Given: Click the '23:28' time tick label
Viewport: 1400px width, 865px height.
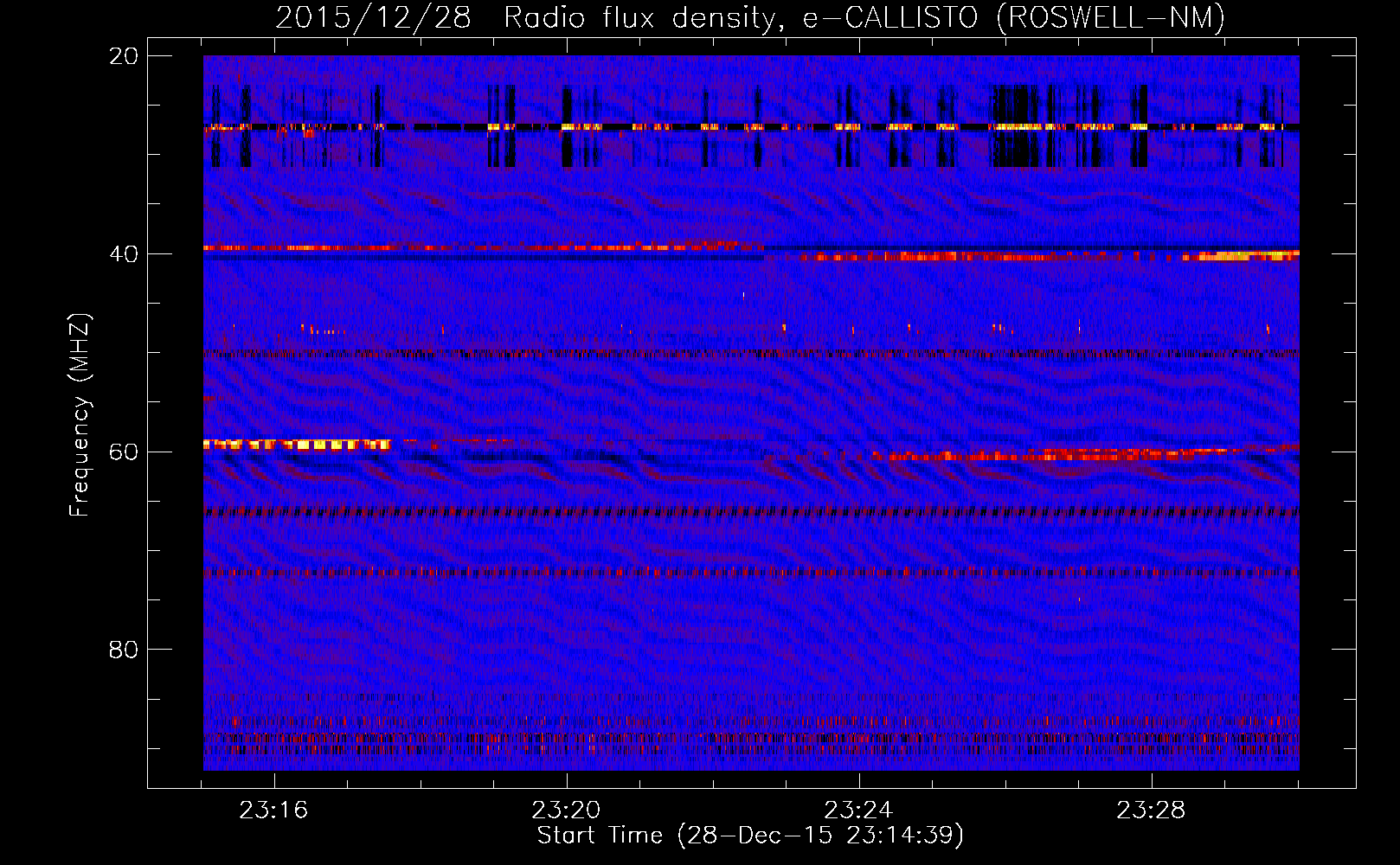Looking at the screenshot, I should tap(1151, 810).
